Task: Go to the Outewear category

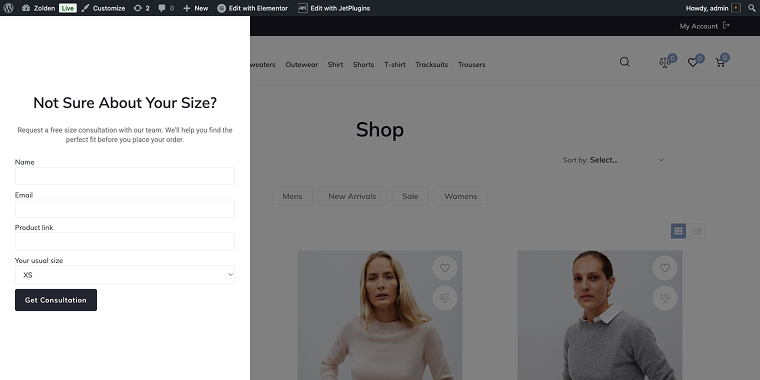Action: coord(301,64)
